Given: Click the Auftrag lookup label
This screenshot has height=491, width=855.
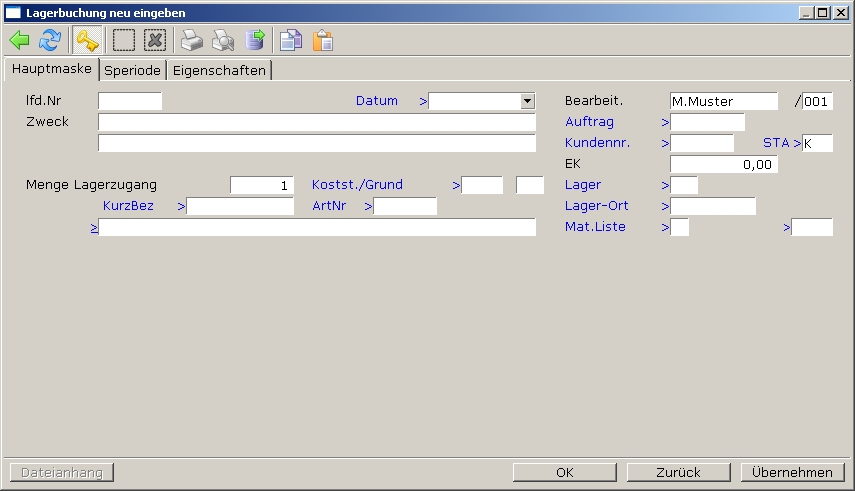Looking at the screenshot, I should pyautogui.click(x=589, y=122).
